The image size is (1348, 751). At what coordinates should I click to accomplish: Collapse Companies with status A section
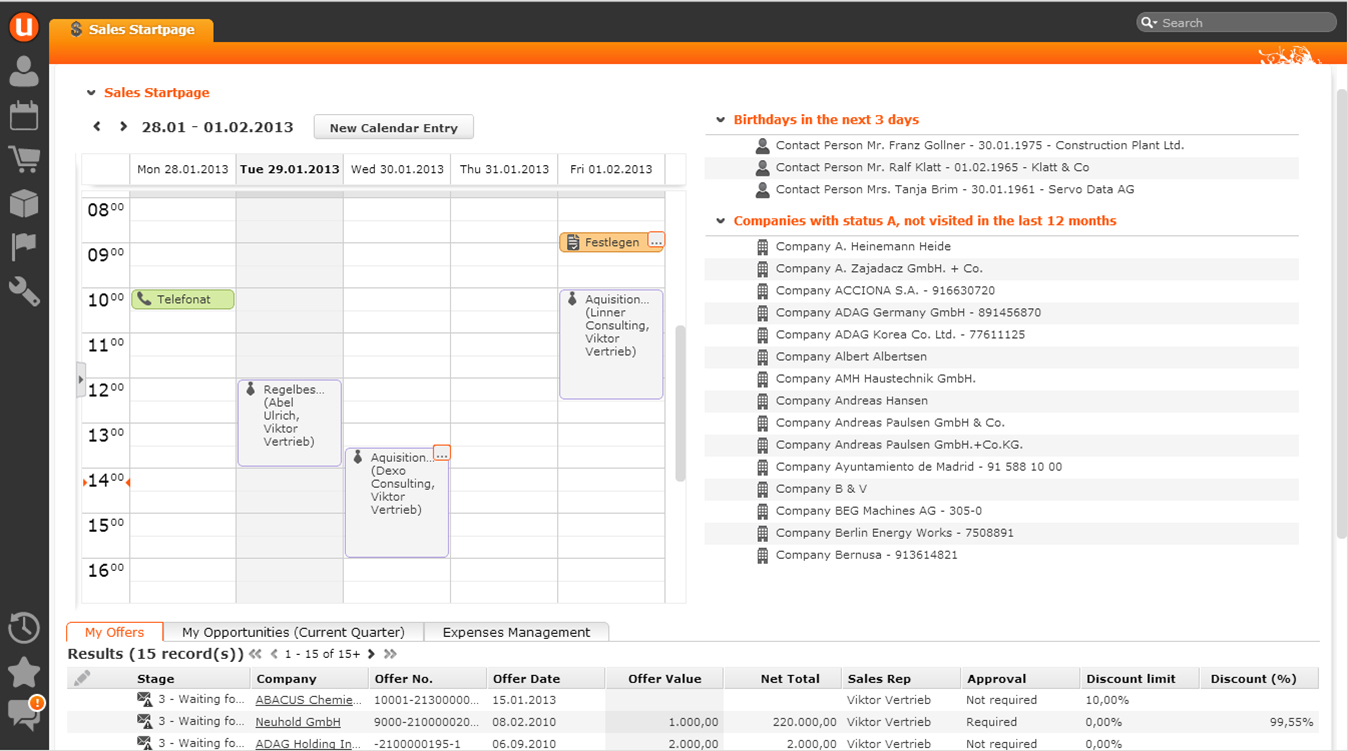coord(720,221)
